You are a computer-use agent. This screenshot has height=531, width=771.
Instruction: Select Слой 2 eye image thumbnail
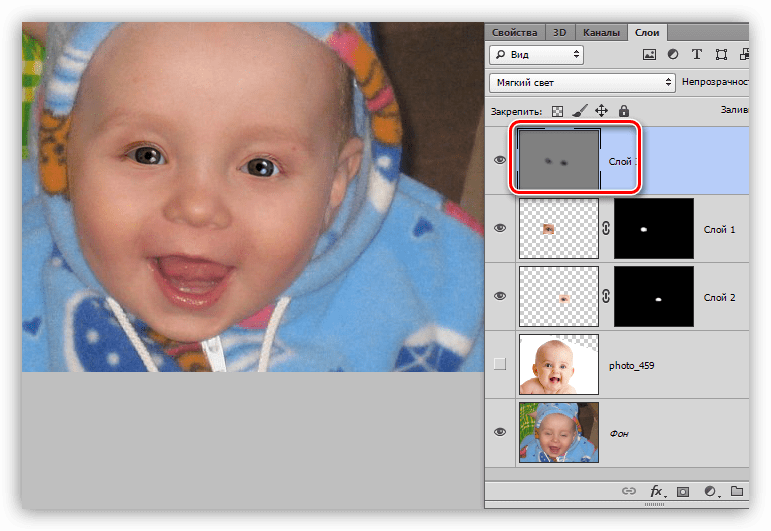559,296
